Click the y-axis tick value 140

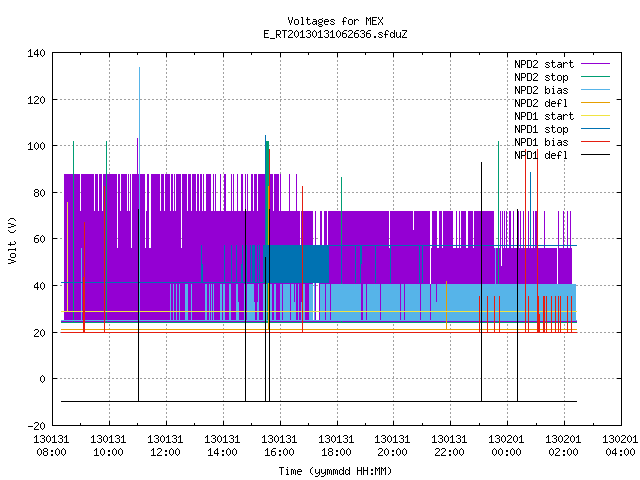[36, 53]
